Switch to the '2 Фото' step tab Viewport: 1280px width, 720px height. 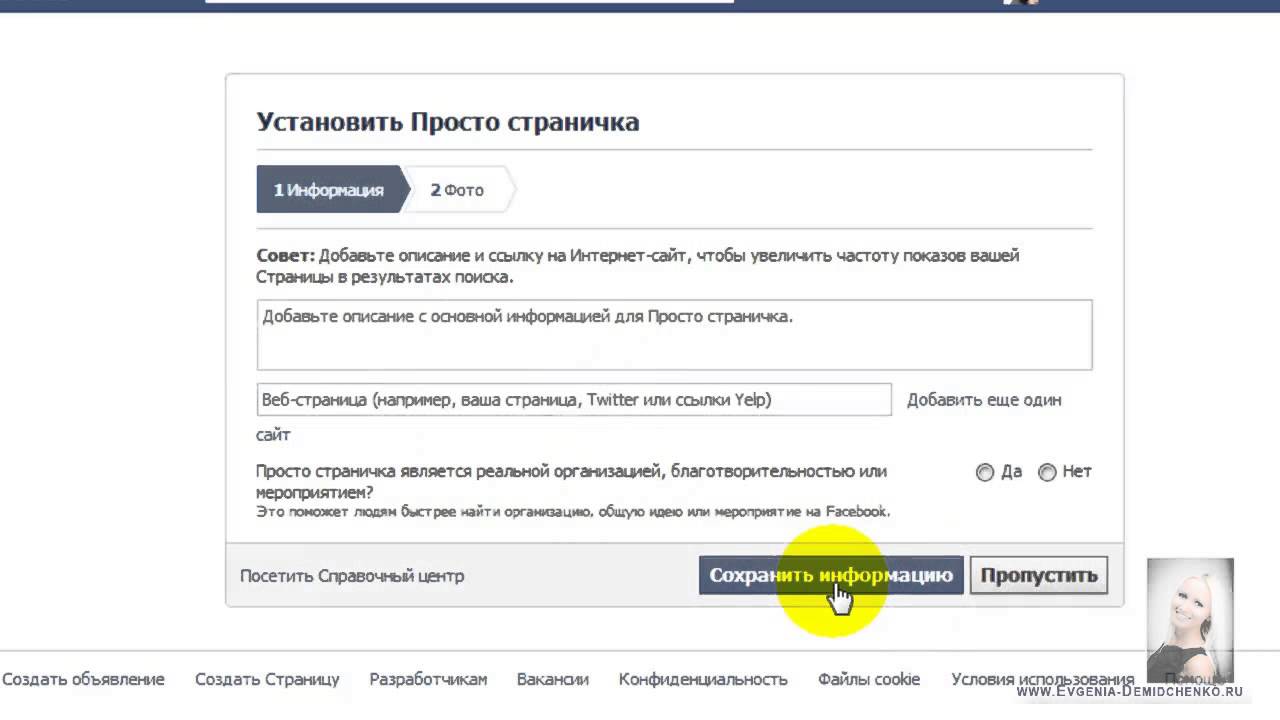[457, 190]
